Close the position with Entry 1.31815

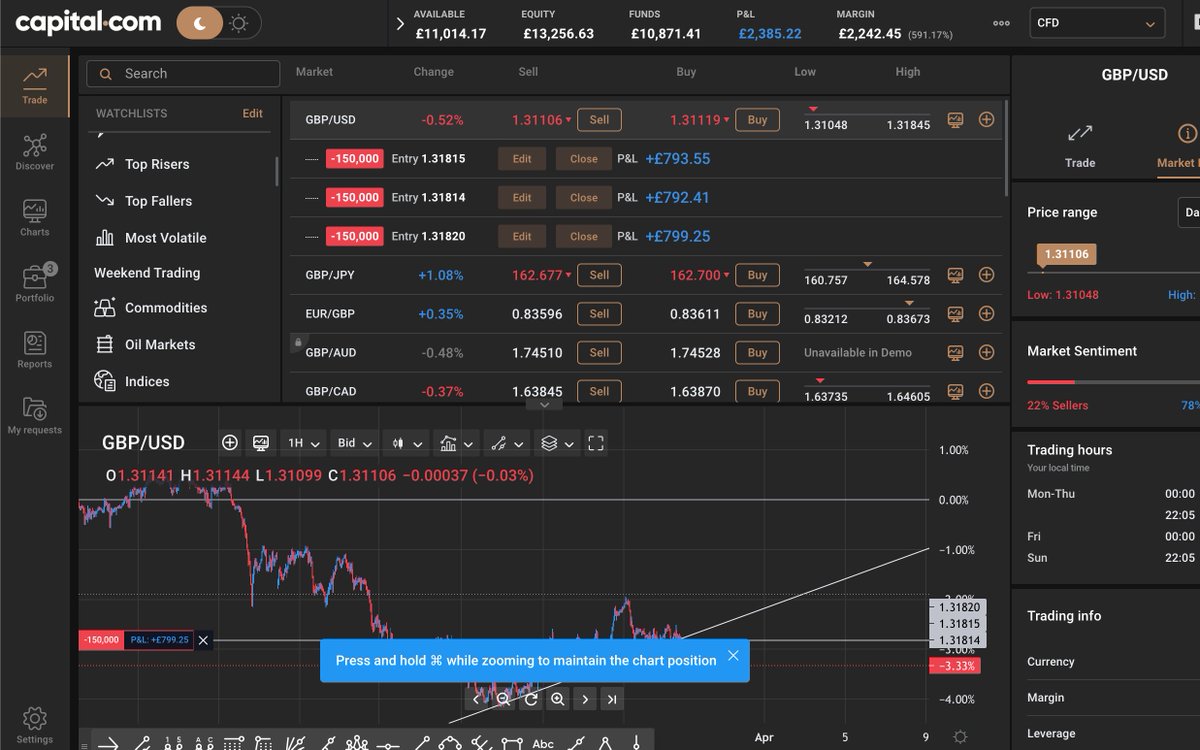(x=582, y=158)
